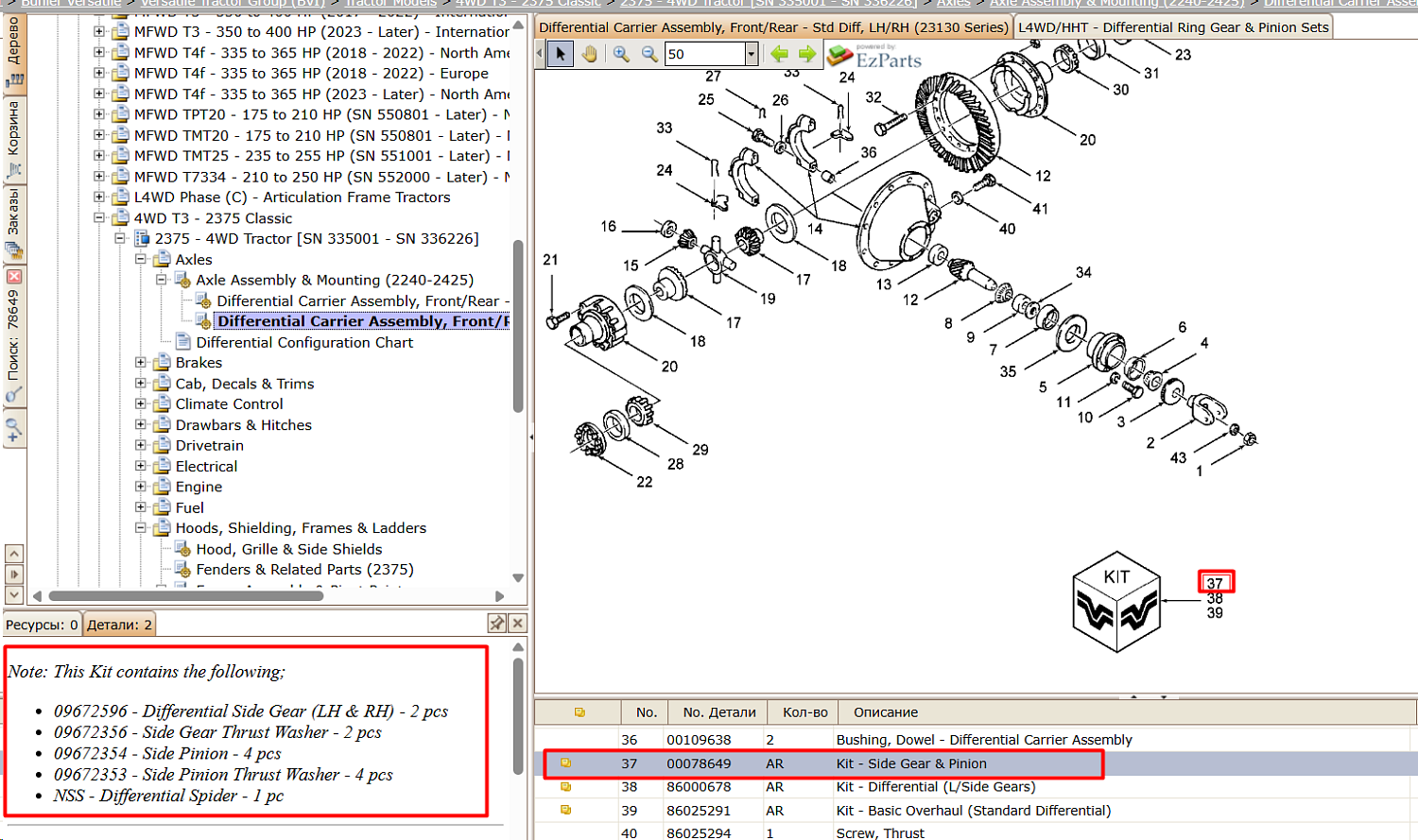Image resolution: width=1418 pixels, height=840 pixels.
Task: Expand L4WD Phase (C) Articulation Frame Tractors
Action: pyautogui.click(x=99, y=197)
